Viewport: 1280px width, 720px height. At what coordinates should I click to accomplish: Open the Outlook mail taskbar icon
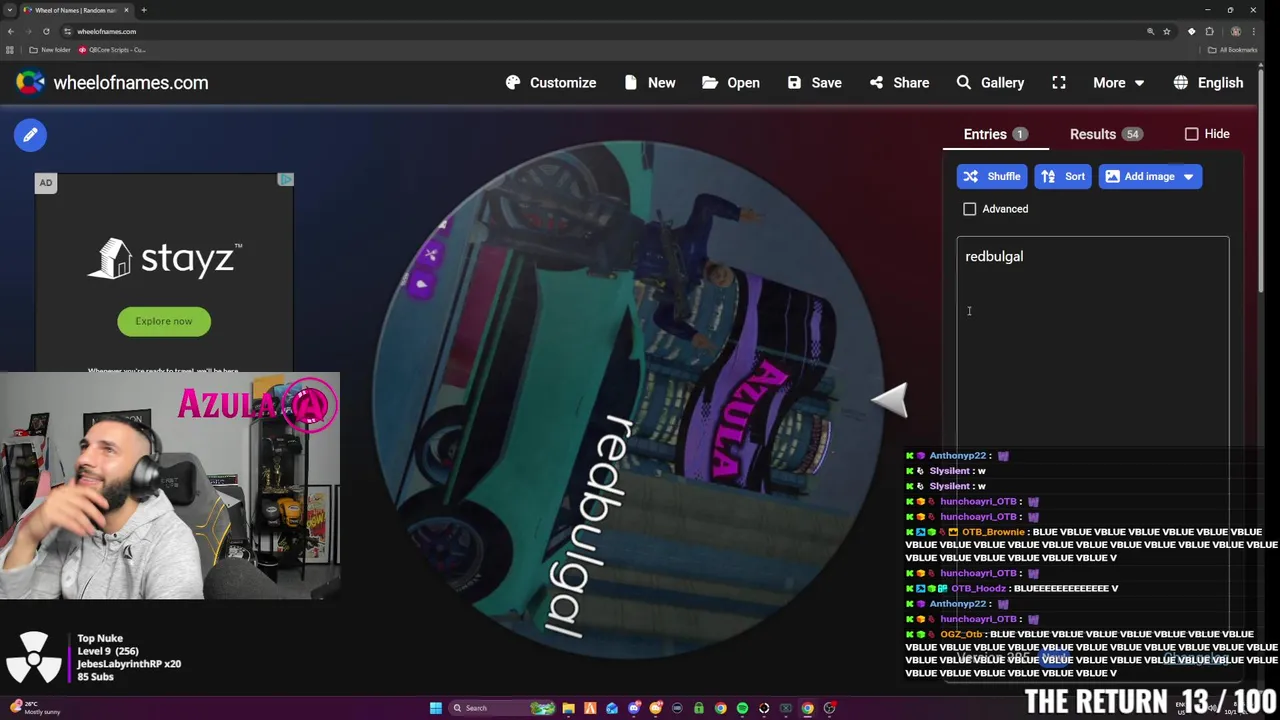click(x=612, y=708)
